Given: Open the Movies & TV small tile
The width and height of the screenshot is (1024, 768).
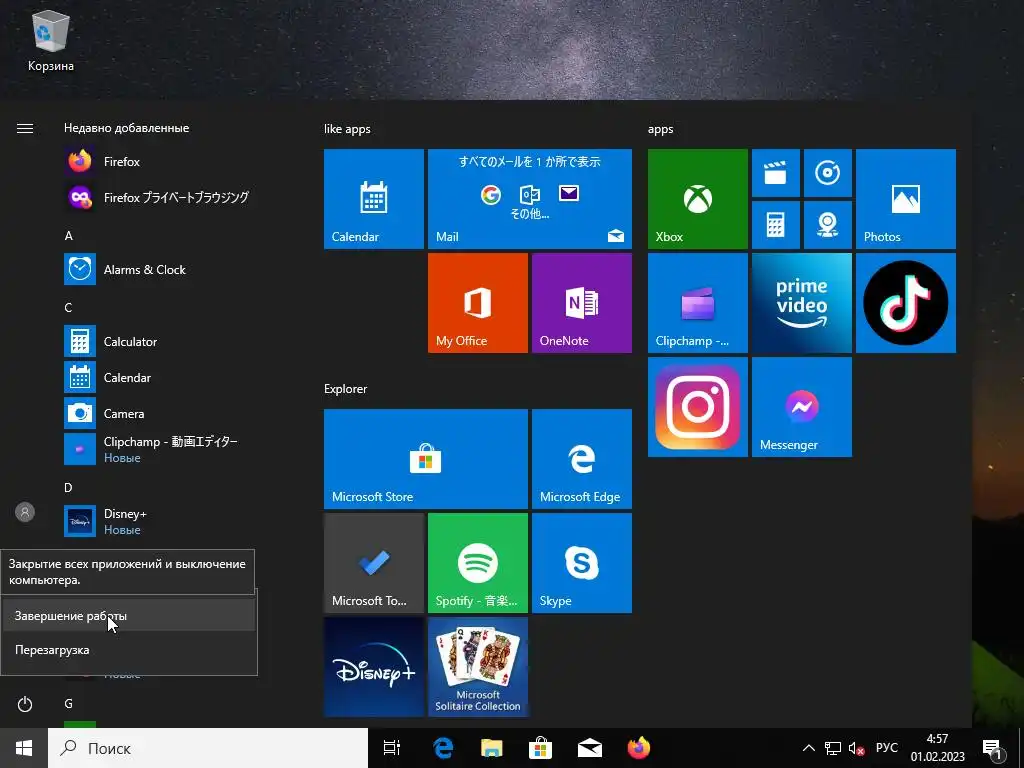Looking at the screenshot, I should (x=776, y=173).
